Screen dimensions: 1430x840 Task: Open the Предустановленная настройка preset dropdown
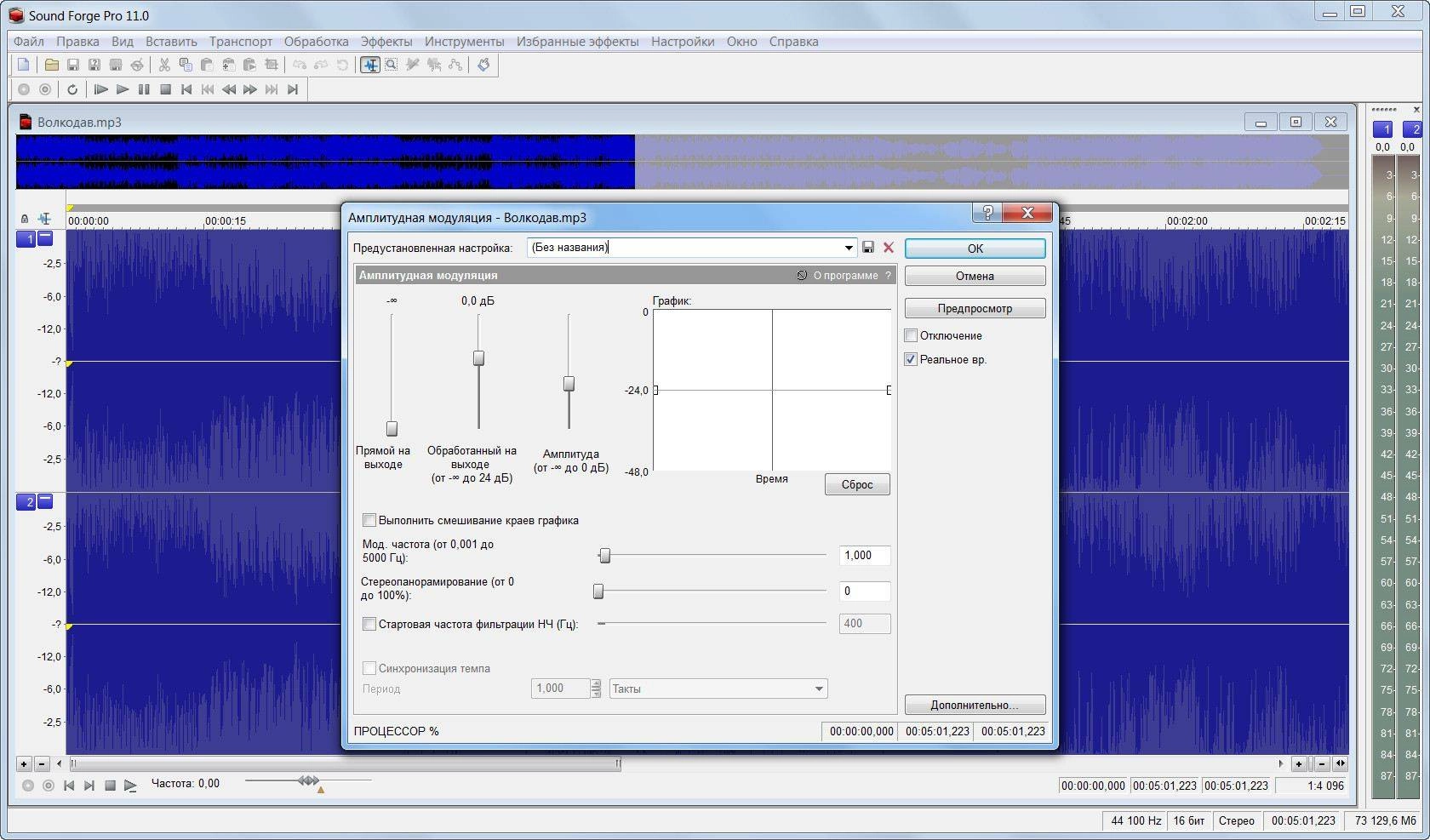click(849, 248)
